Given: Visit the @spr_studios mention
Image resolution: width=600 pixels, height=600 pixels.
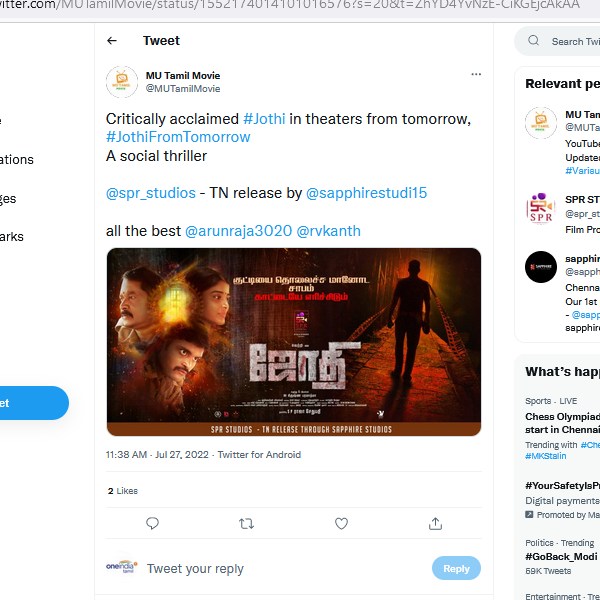Looking at the screenshot, I should [151, 193].
